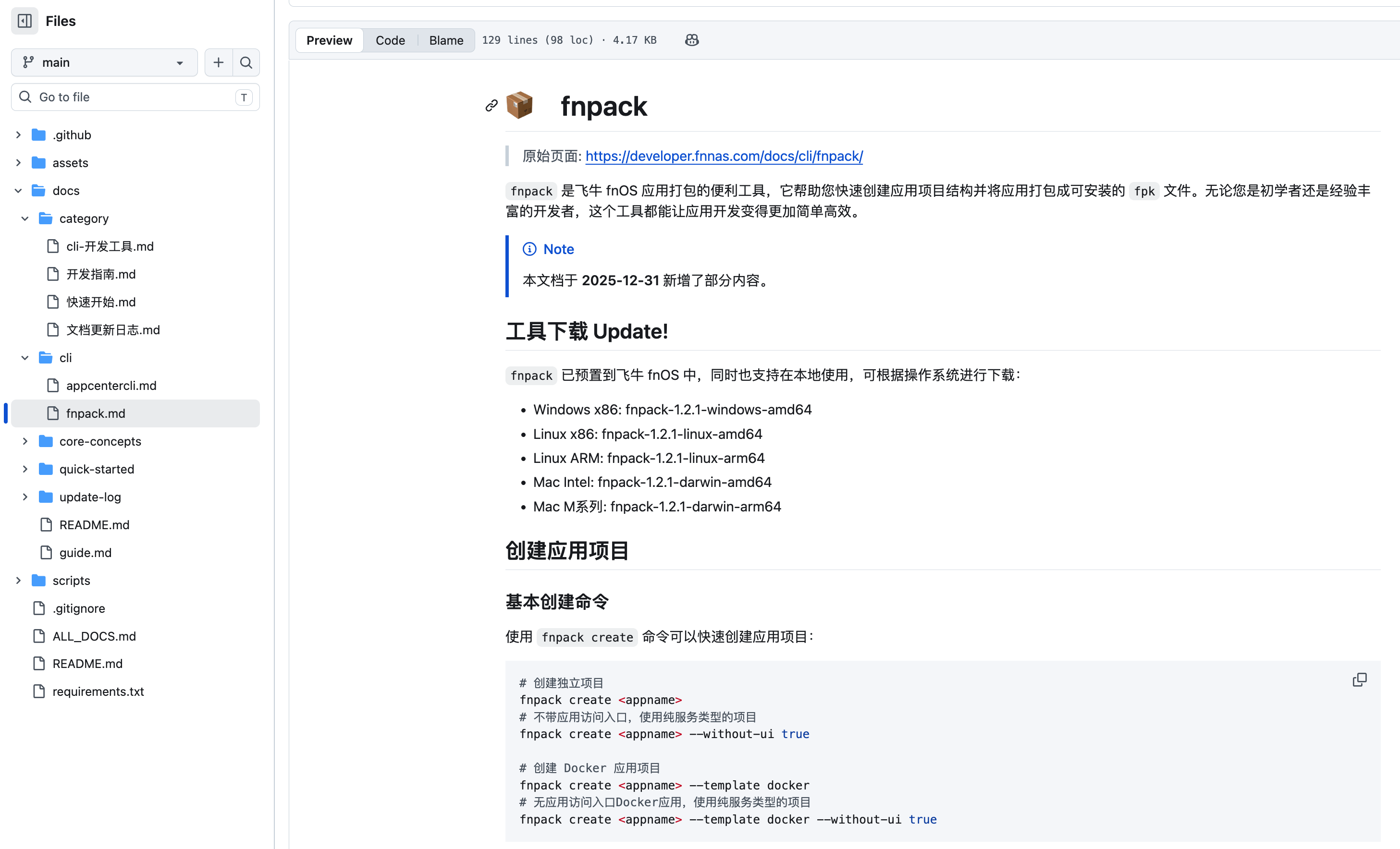Click the heading anchor link icon beside fnpack

tap(491, 106)
